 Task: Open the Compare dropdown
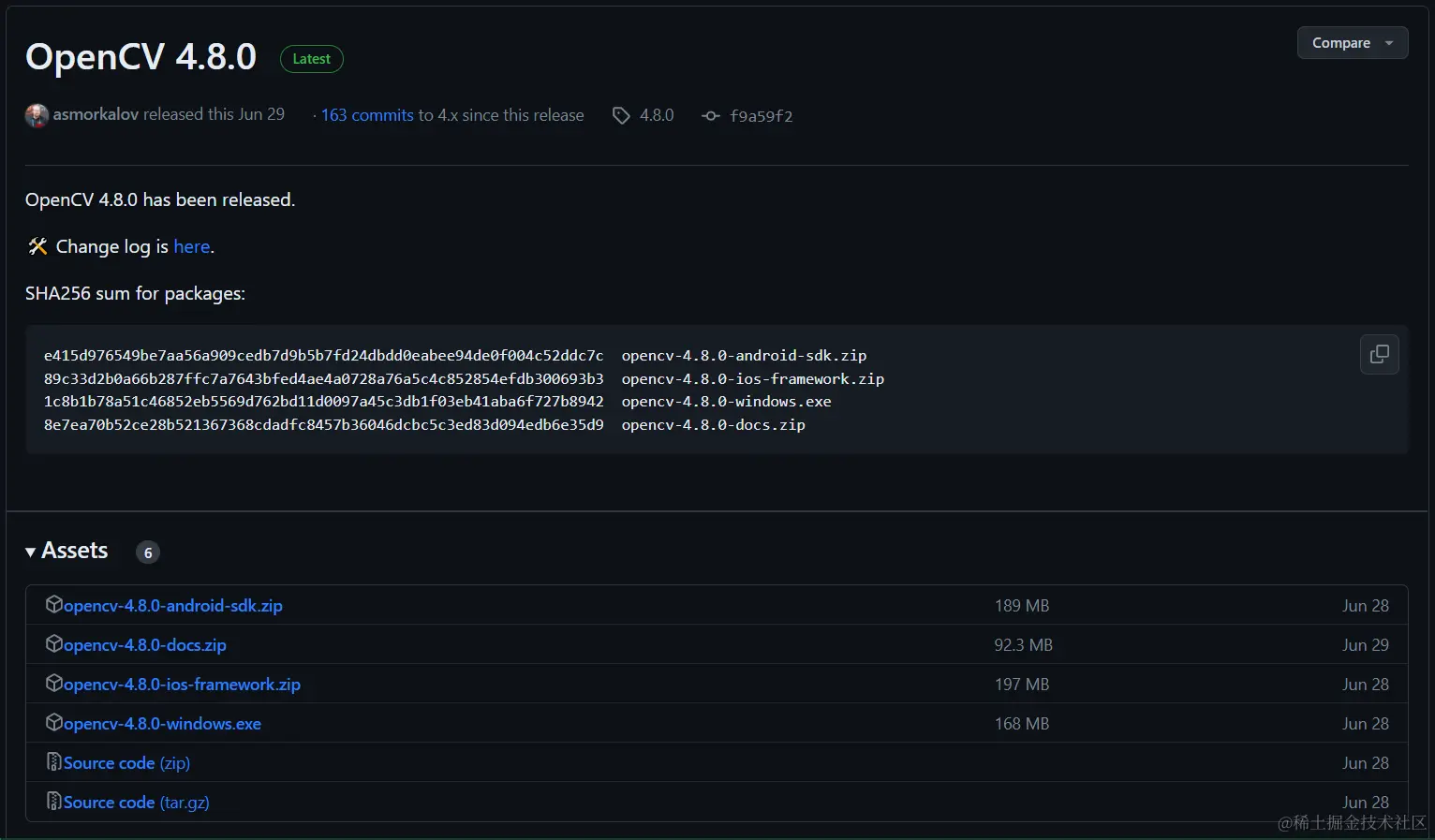(x=1352, y=43)
